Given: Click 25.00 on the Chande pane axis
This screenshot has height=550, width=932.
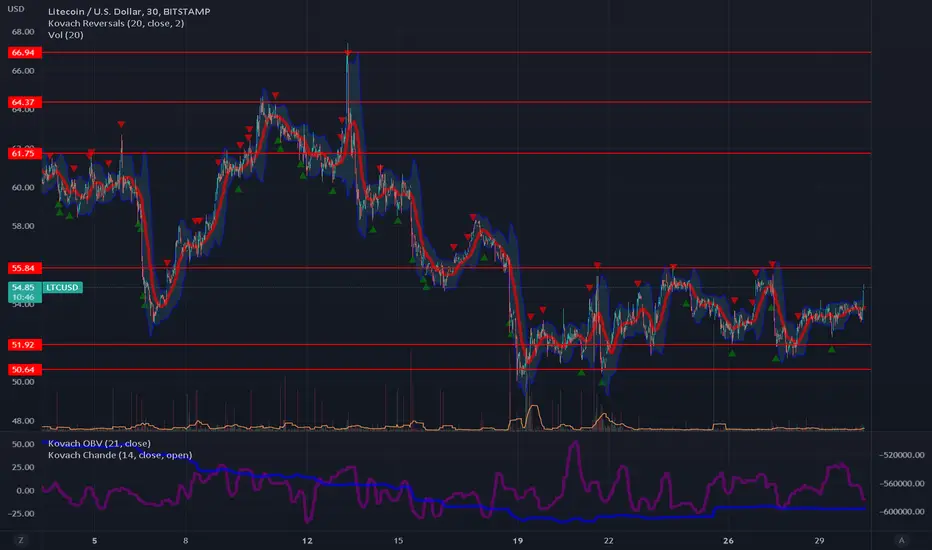Looking at the screenshot, I should tap(23, 467).
